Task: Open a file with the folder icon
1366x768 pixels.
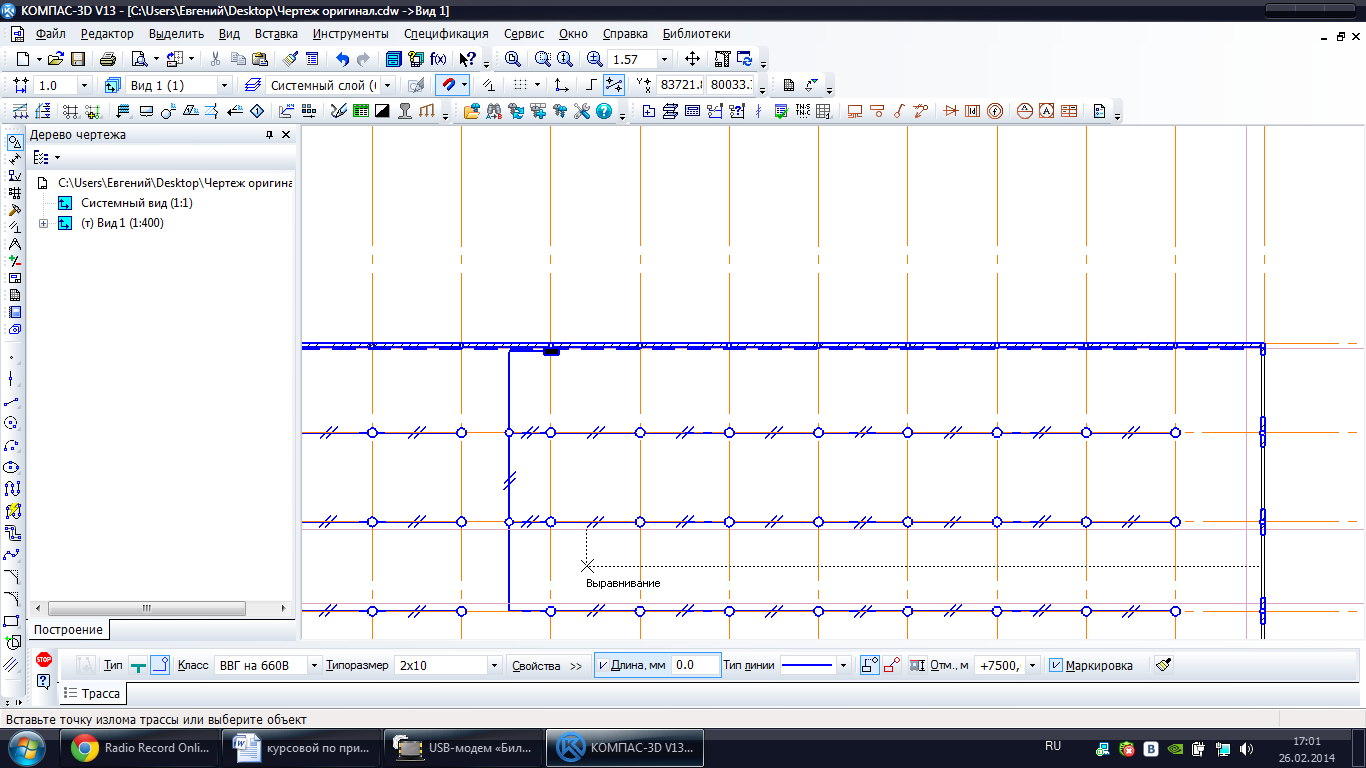Action: (x=56, y=59)
